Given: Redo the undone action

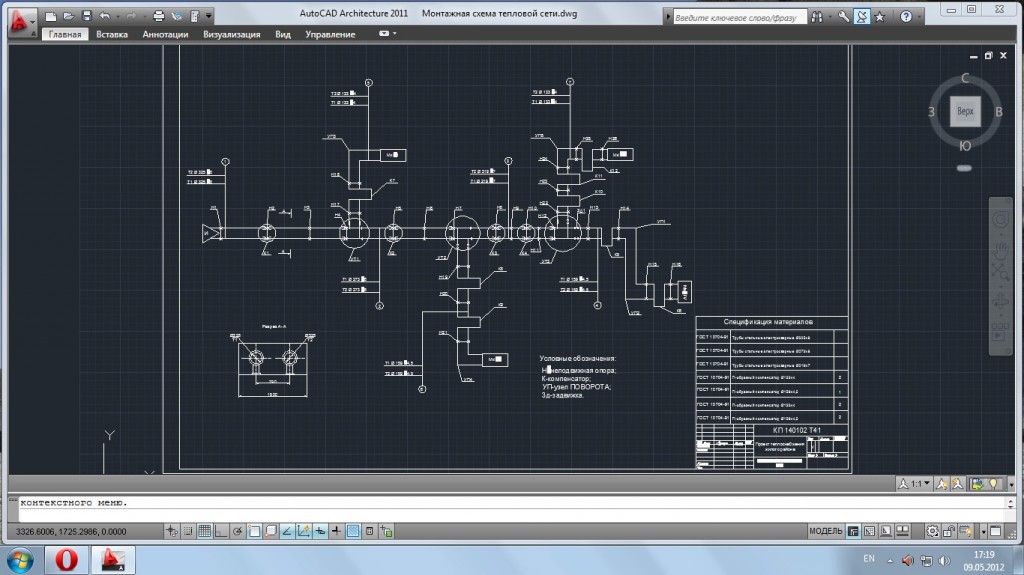Looking at the screenshot, I should [x=131, y=16].
